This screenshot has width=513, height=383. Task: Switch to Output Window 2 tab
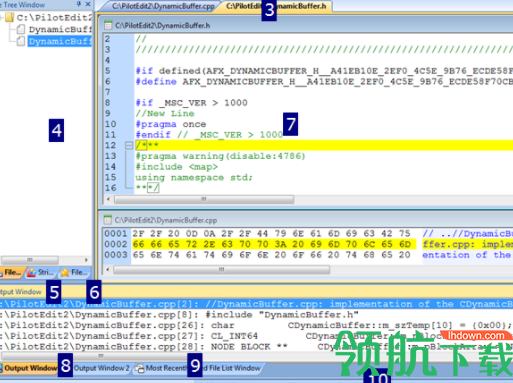[x=101, y=368]
